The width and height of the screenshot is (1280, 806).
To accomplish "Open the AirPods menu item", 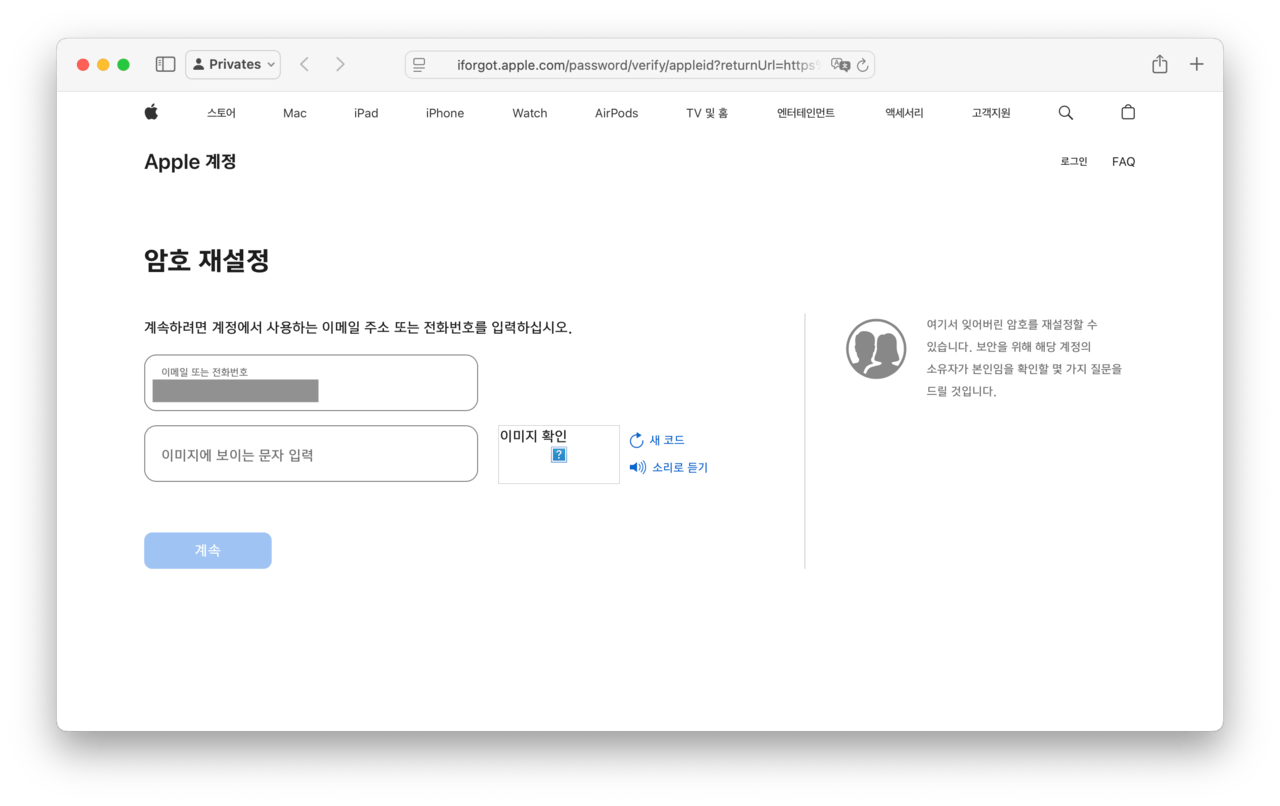I will pyautogui.click(x=616, y=113).
